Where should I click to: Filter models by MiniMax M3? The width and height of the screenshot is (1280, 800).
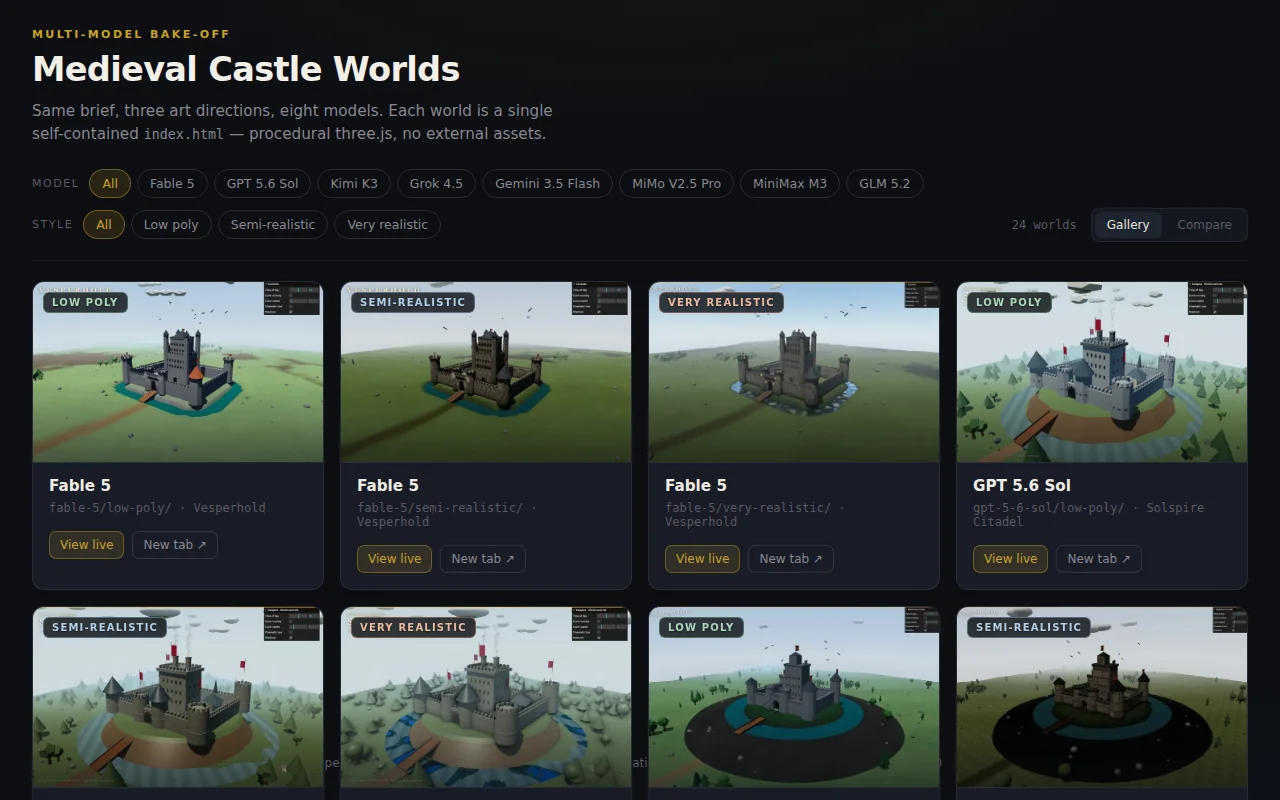click(790, 183)
